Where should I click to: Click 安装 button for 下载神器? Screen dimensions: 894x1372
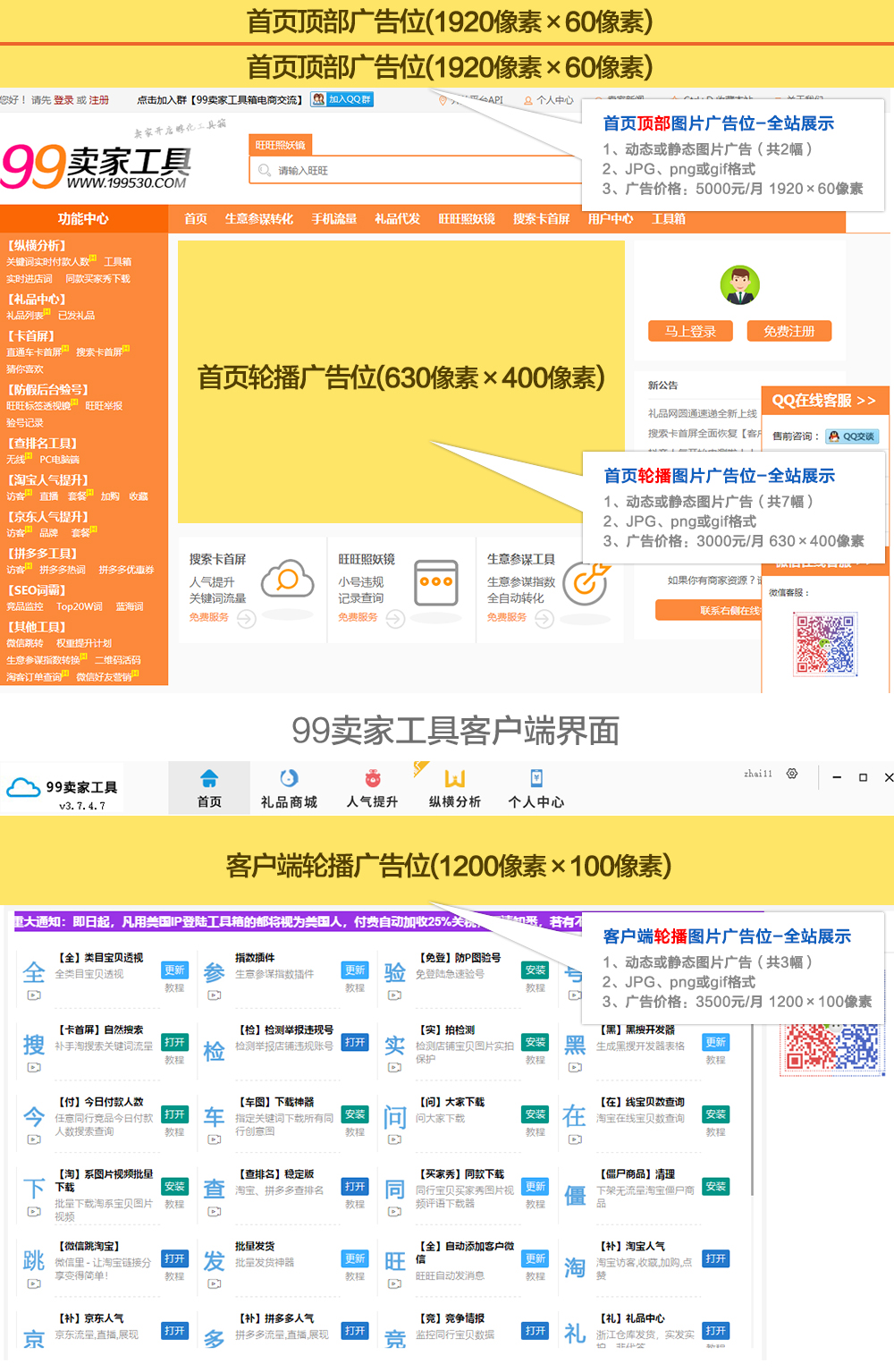click(355, 1114)
